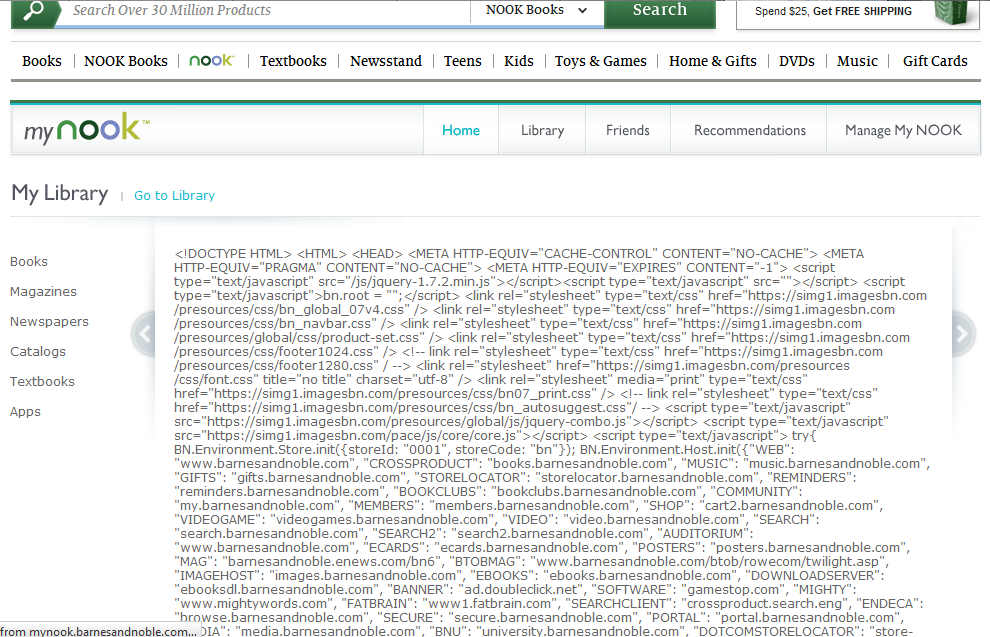
Task: Open the NOOK Books search category dropdown
Action: point(537,10)
